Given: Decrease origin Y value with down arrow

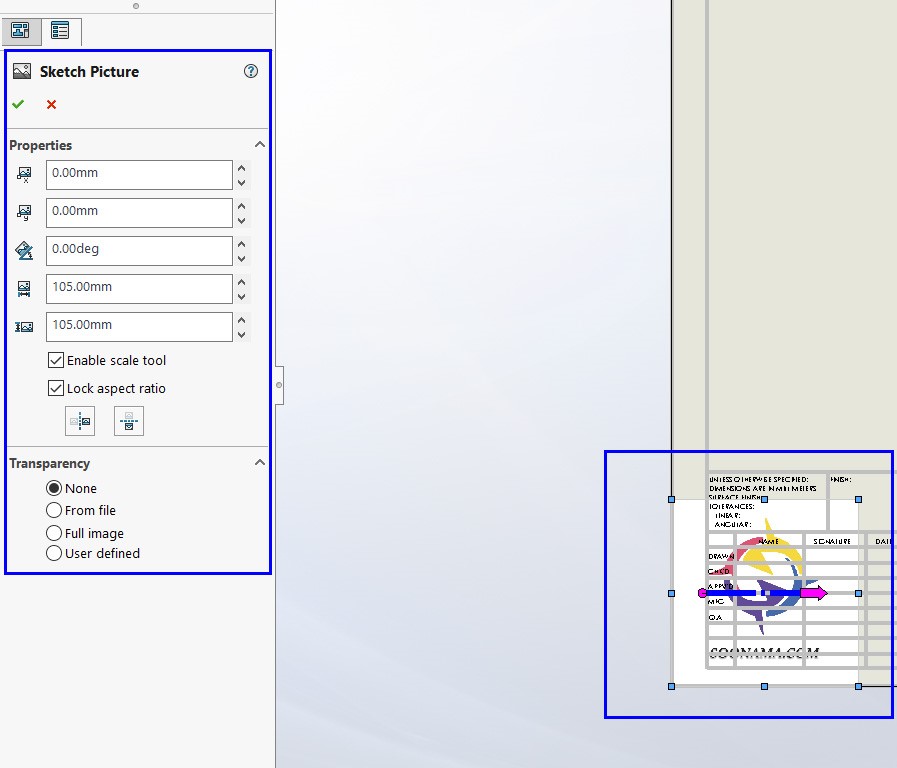Looking at the screenshot, I should point(241,220).
